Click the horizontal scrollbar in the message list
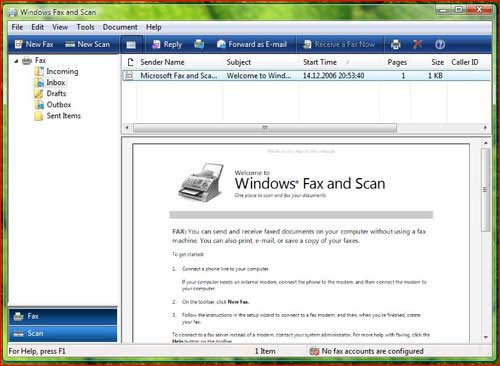 click(265, 128)
